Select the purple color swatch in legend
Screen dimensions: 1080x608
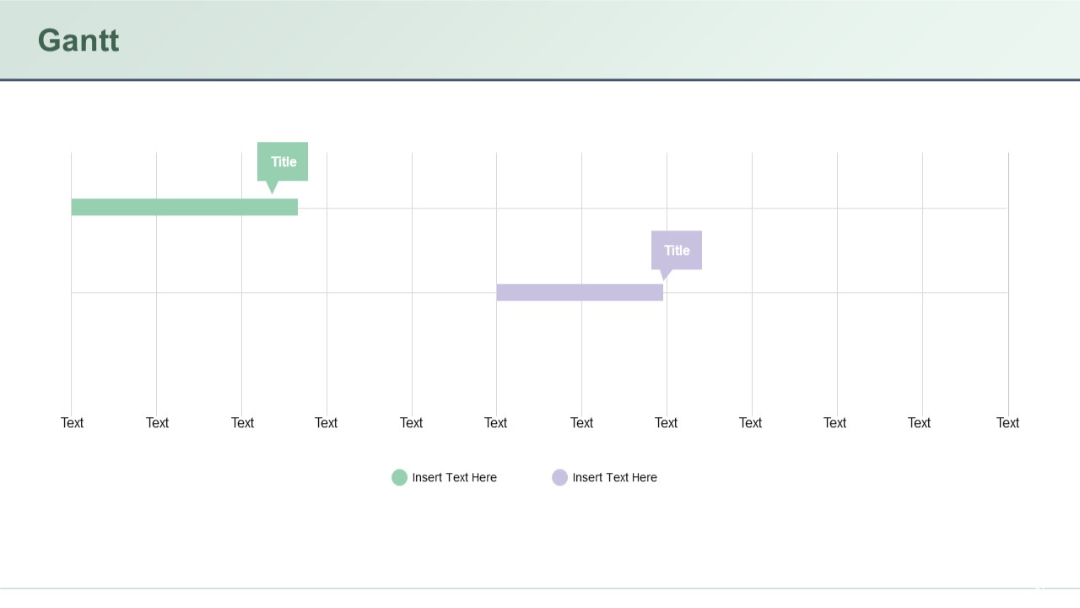560,477
